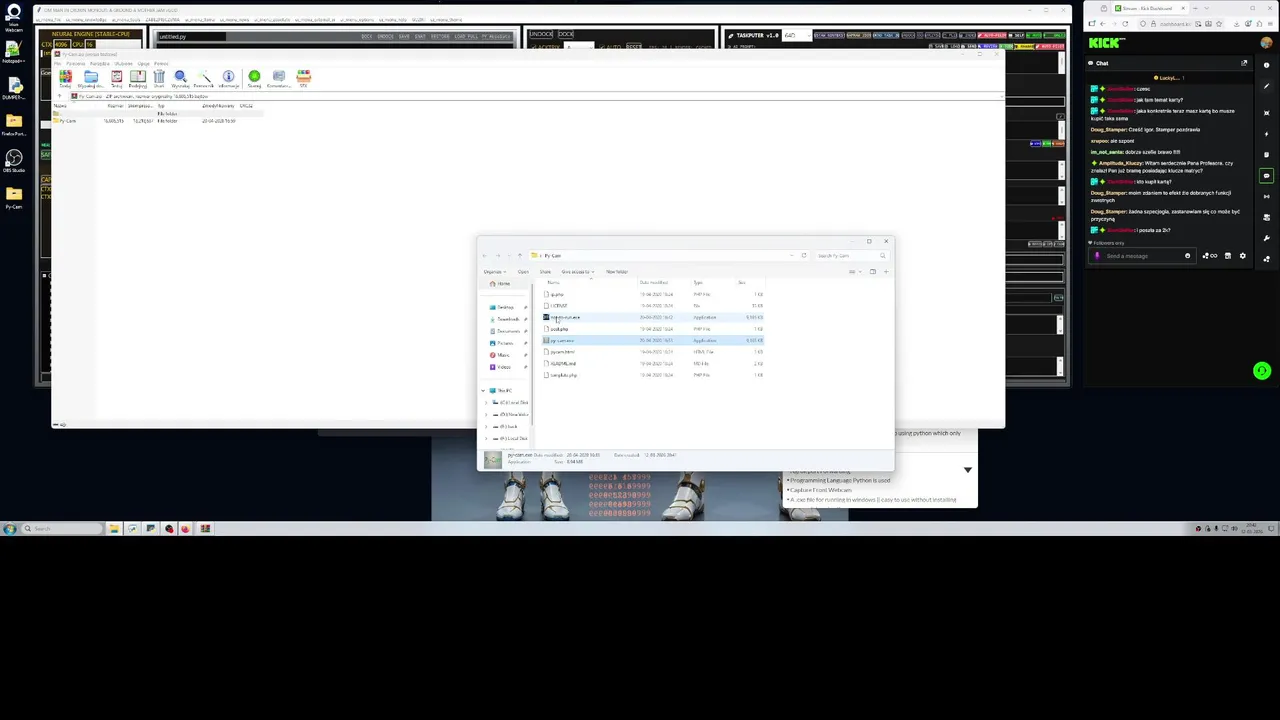The image size is (1280, 720).
Task: Click the Open button in Explorer toolbar
Action: [x=523, y=272]
